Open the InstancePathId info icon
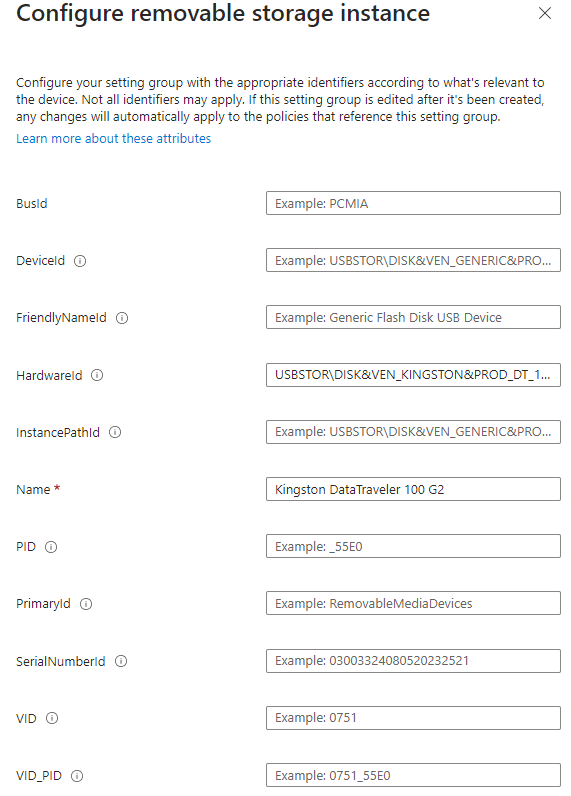The image size is (571, 796). pos(115,432)
